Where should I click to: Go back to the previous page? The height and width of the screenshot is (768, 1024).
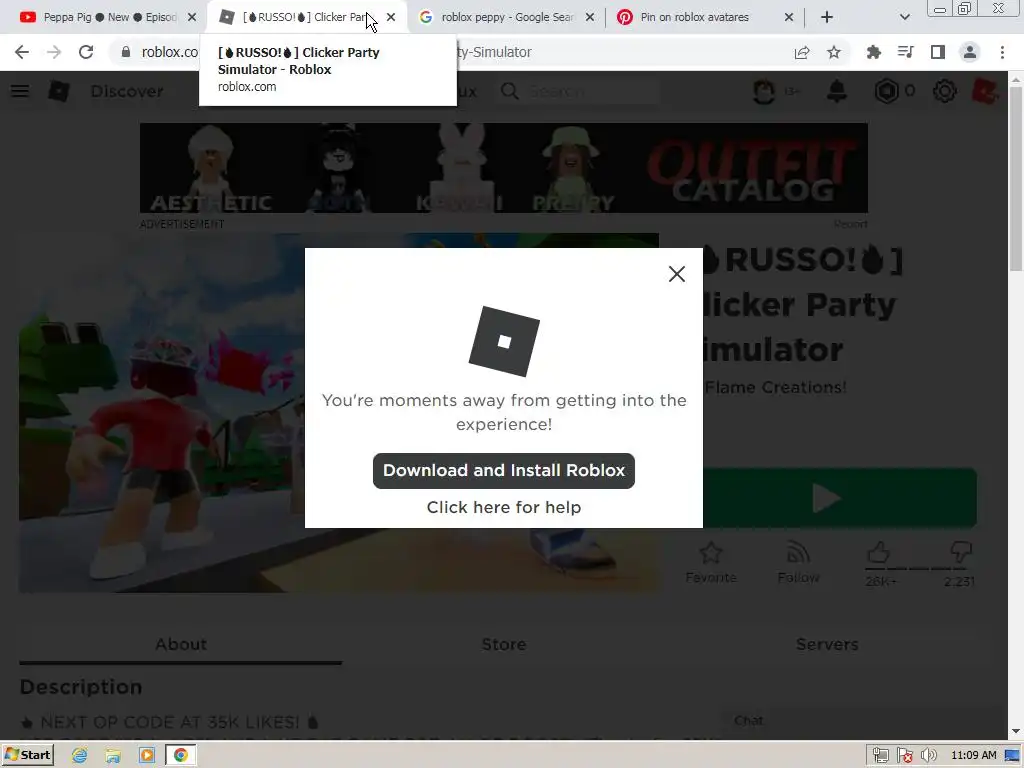22,52
